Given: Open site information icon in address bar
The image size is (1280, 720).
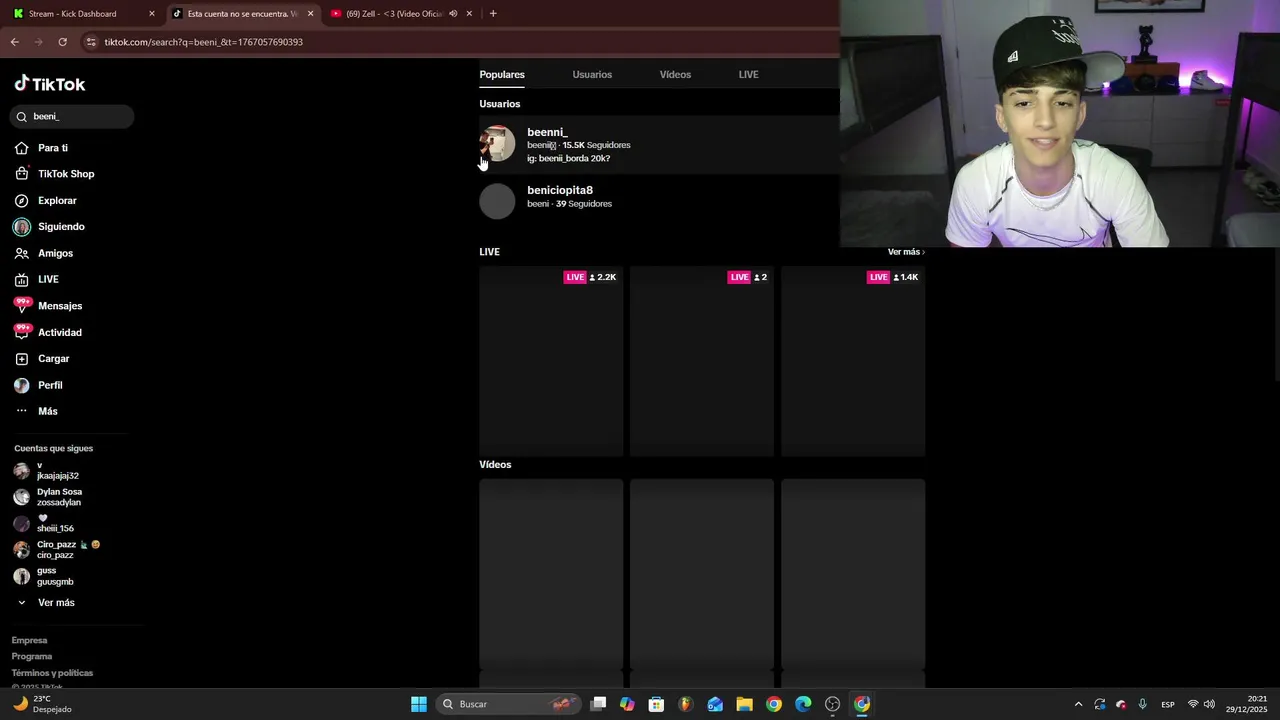Looking at the screenshot, I should (x=91, y=42).
